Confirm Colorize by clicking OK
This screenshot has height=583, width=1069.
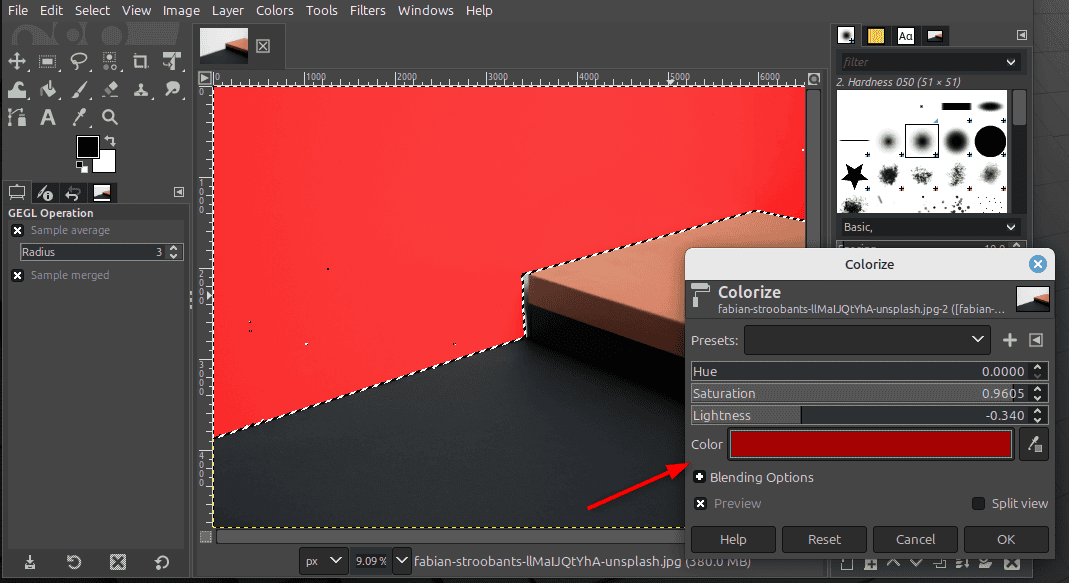click(x=1006, y=539)
